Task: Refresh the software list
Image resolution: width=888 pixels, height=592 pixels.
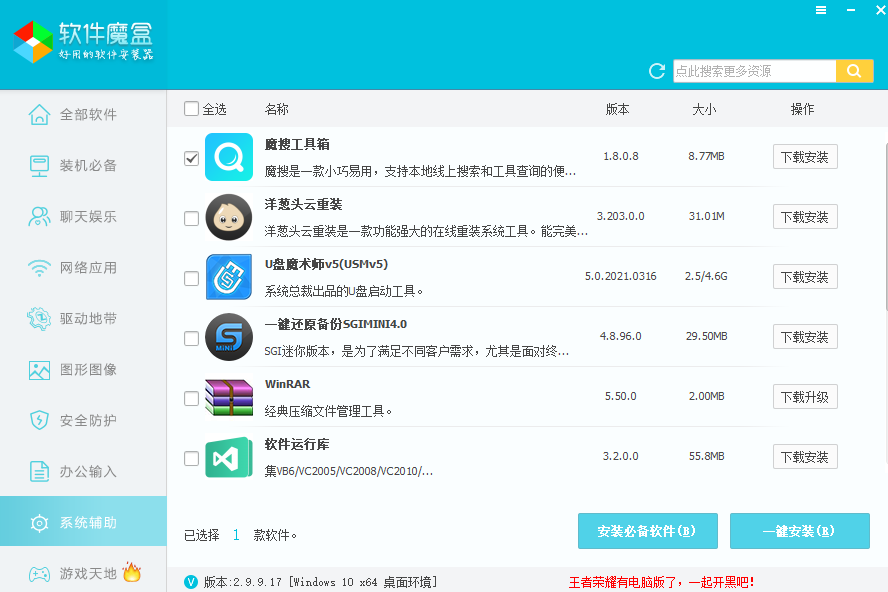Action: [x=657, y=71]
